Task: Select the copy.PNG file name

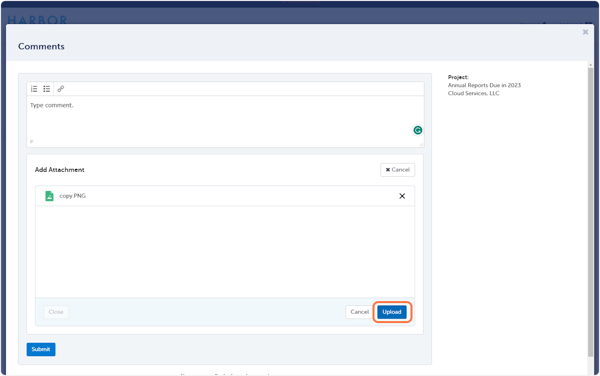Action: (72, 196)
